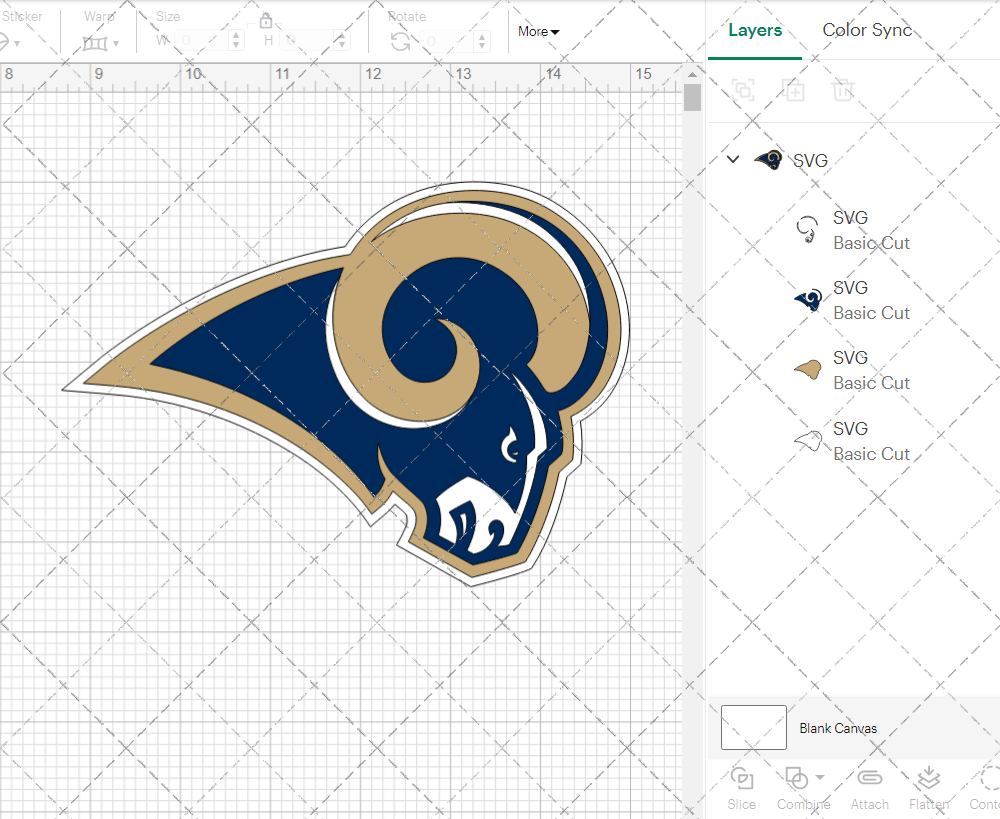Image resolution: width=1000 pixels, height=819 pixels.
Task: Select the navy ram SVG layer
Action: point(853,300)
